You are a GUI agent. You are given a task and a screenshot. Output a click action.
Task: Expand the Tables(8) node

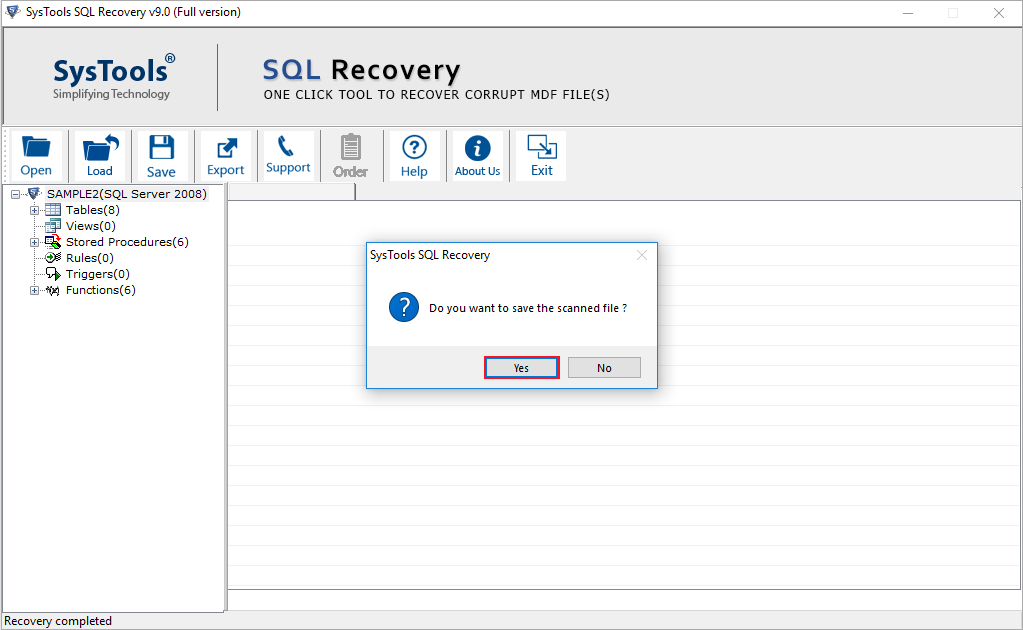click(34, 211)
